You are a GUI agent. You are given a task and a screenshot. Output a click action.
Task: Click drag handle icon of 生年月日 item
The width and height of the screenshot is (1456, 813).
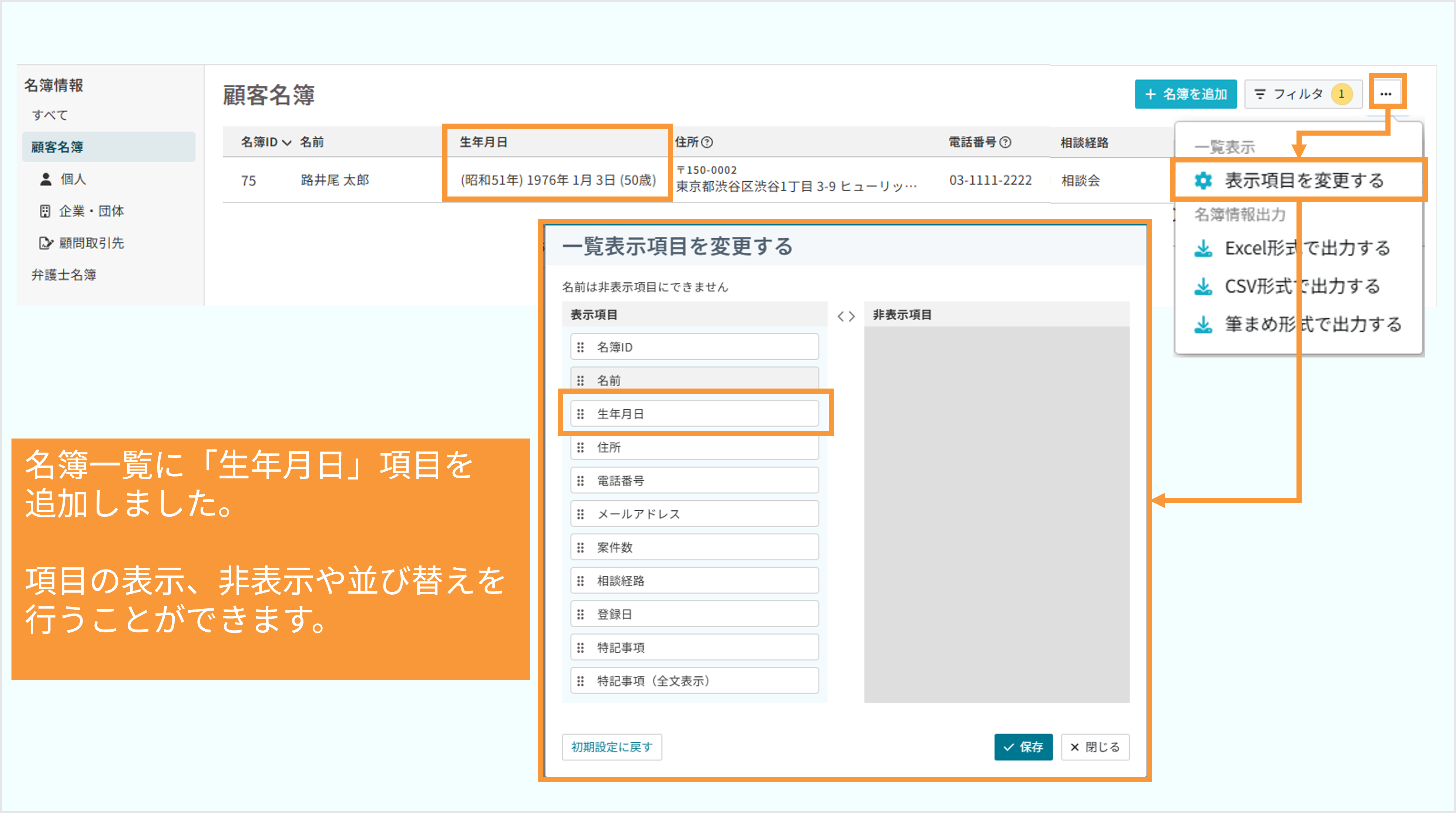coord(580,414)
